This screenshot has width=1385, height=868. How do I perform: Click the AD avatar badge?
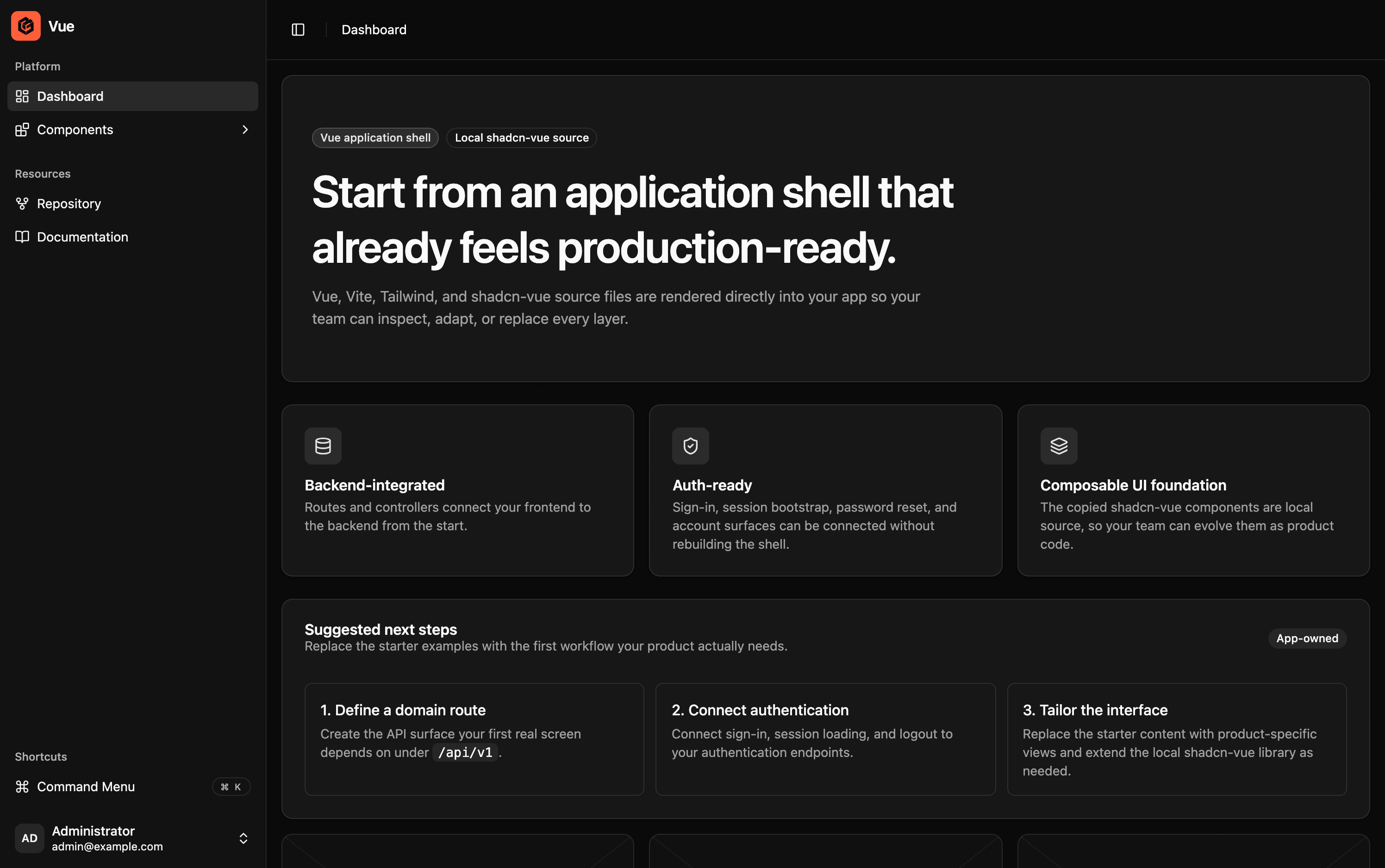click(29, 838)
